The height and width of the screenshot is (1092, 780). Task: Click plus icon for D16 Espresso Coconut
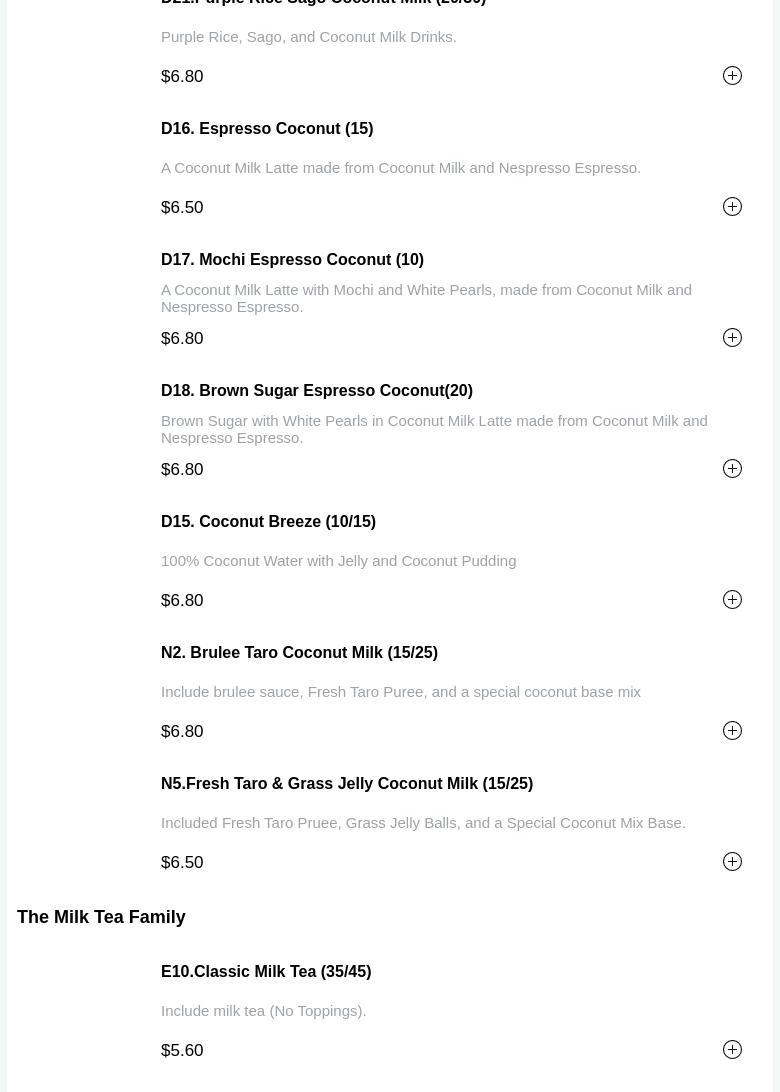pyautogui.click(x=732, y=207)
